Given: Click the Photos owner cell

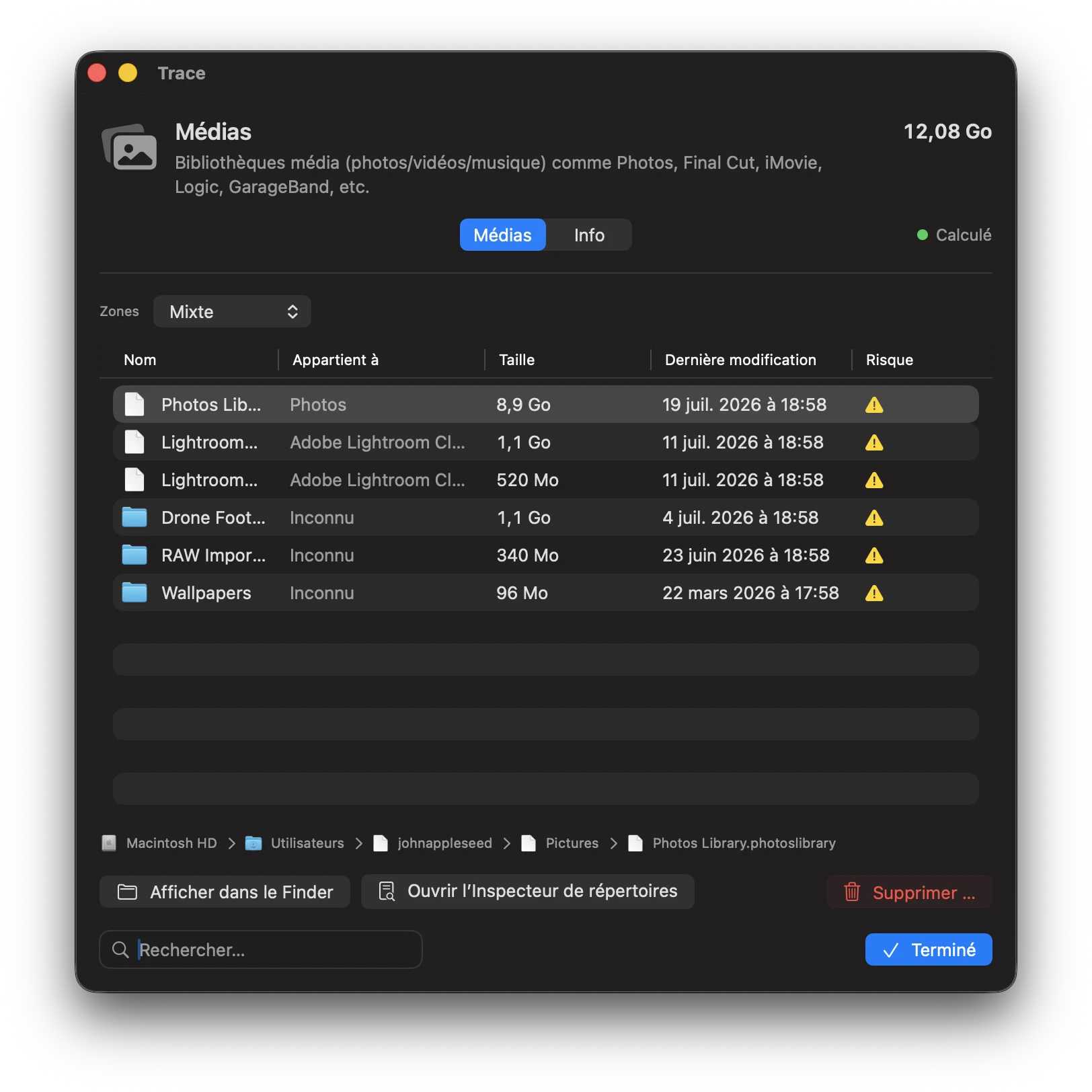Looking at the screenshot, I should (318, 404).
